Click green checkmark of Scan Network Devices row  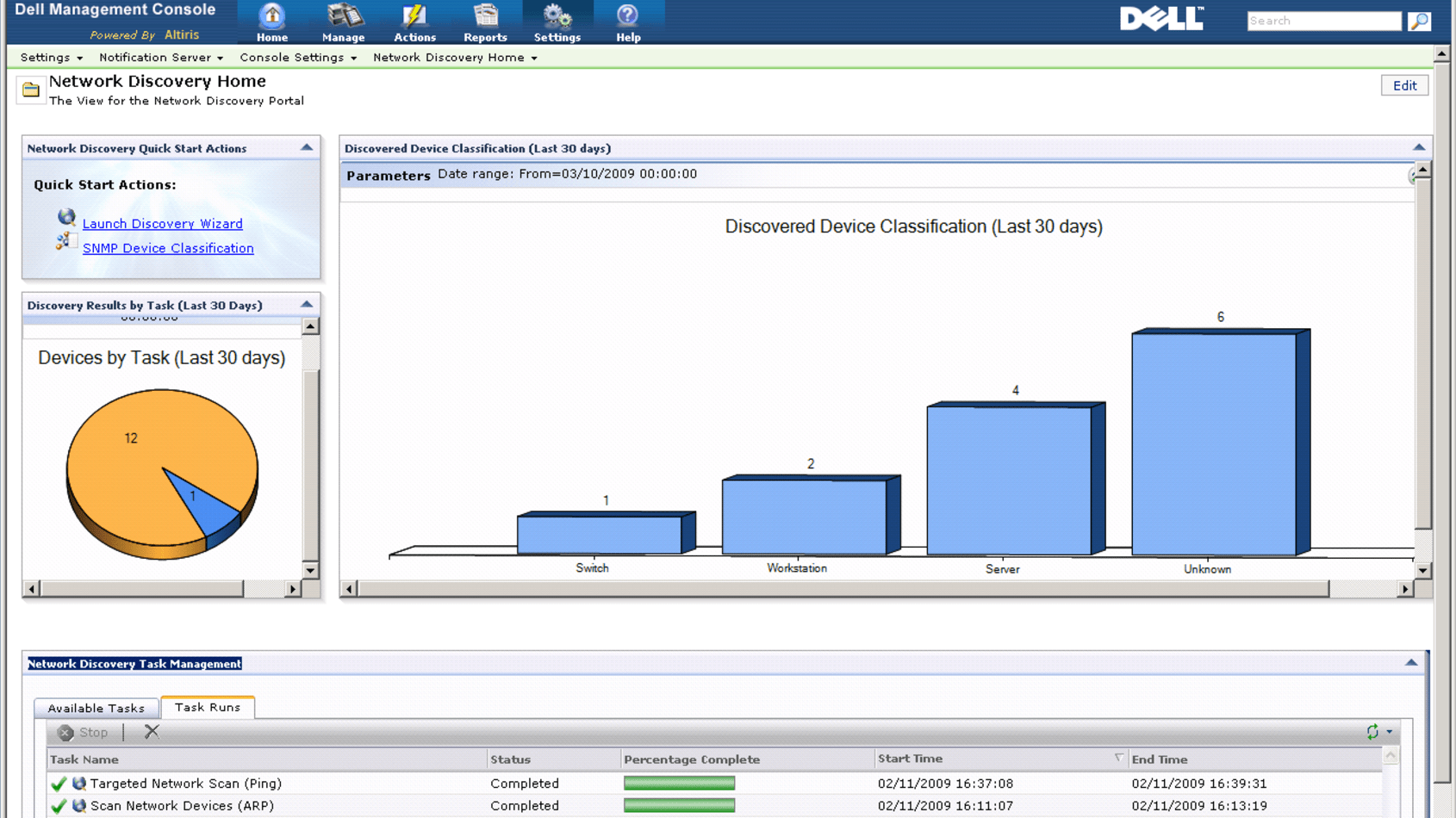pyautogui.click(x=59, y=806)
